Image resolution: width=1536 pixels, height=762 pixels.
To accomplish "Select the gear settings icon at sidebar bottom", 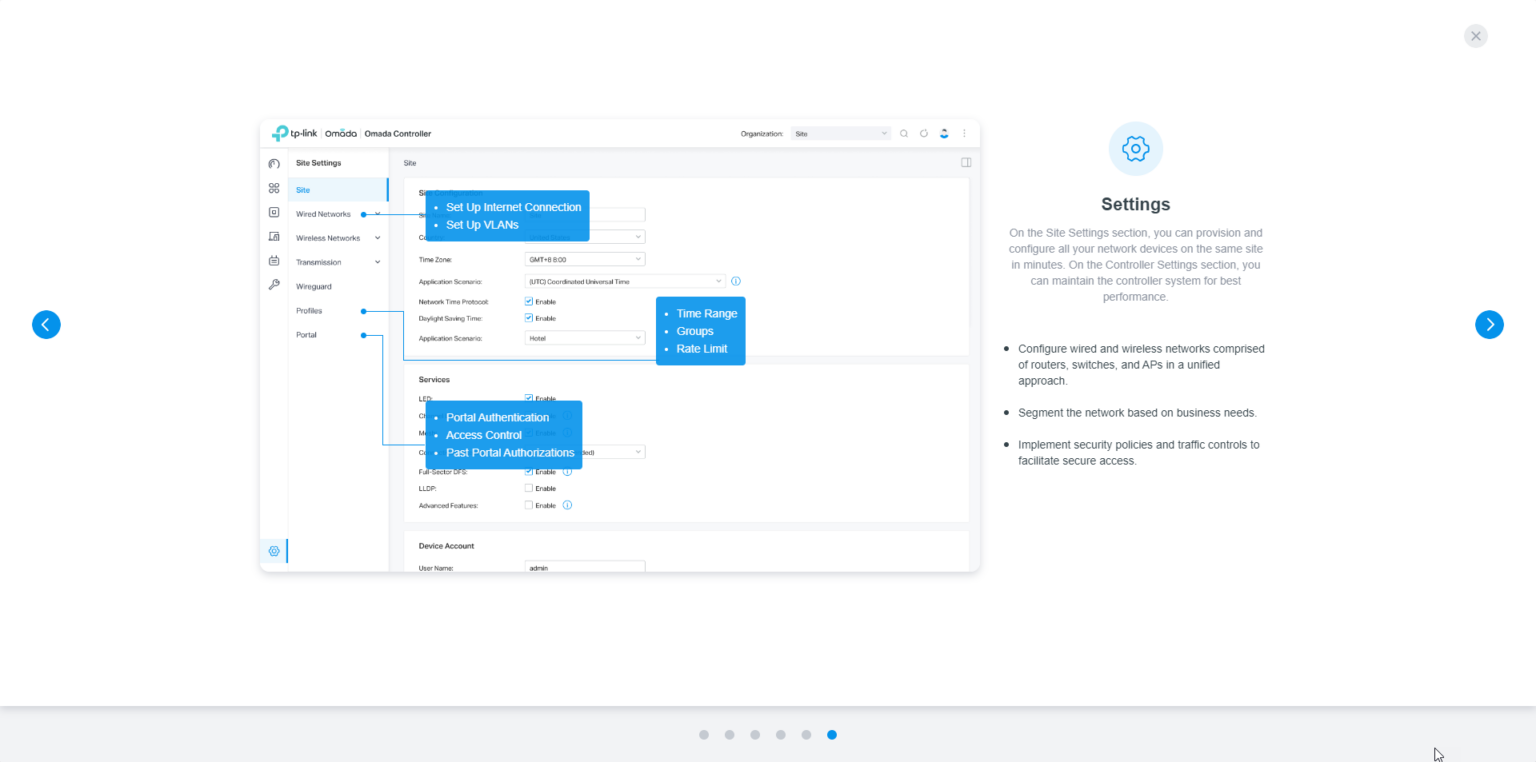I will pos(274,551).
